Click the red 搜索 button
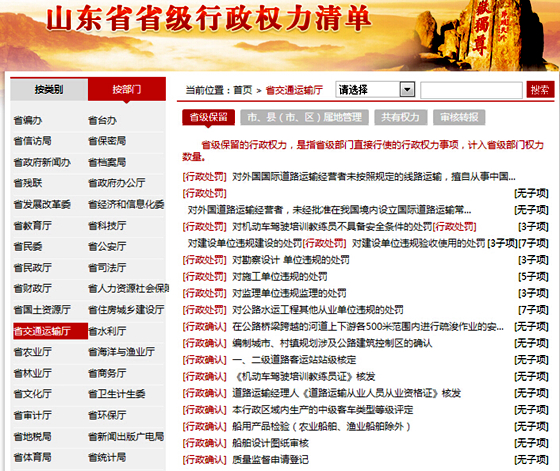Image resolution: width=560 pixels, height=471 pixels. click(540, 90)
